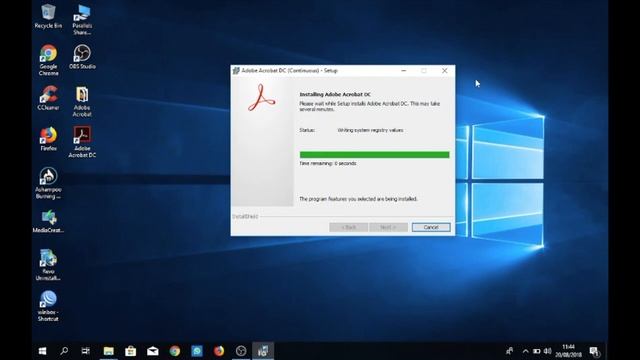
Task: Select the wiebox Shortcut desktop icon
Action: coord(48,306)
